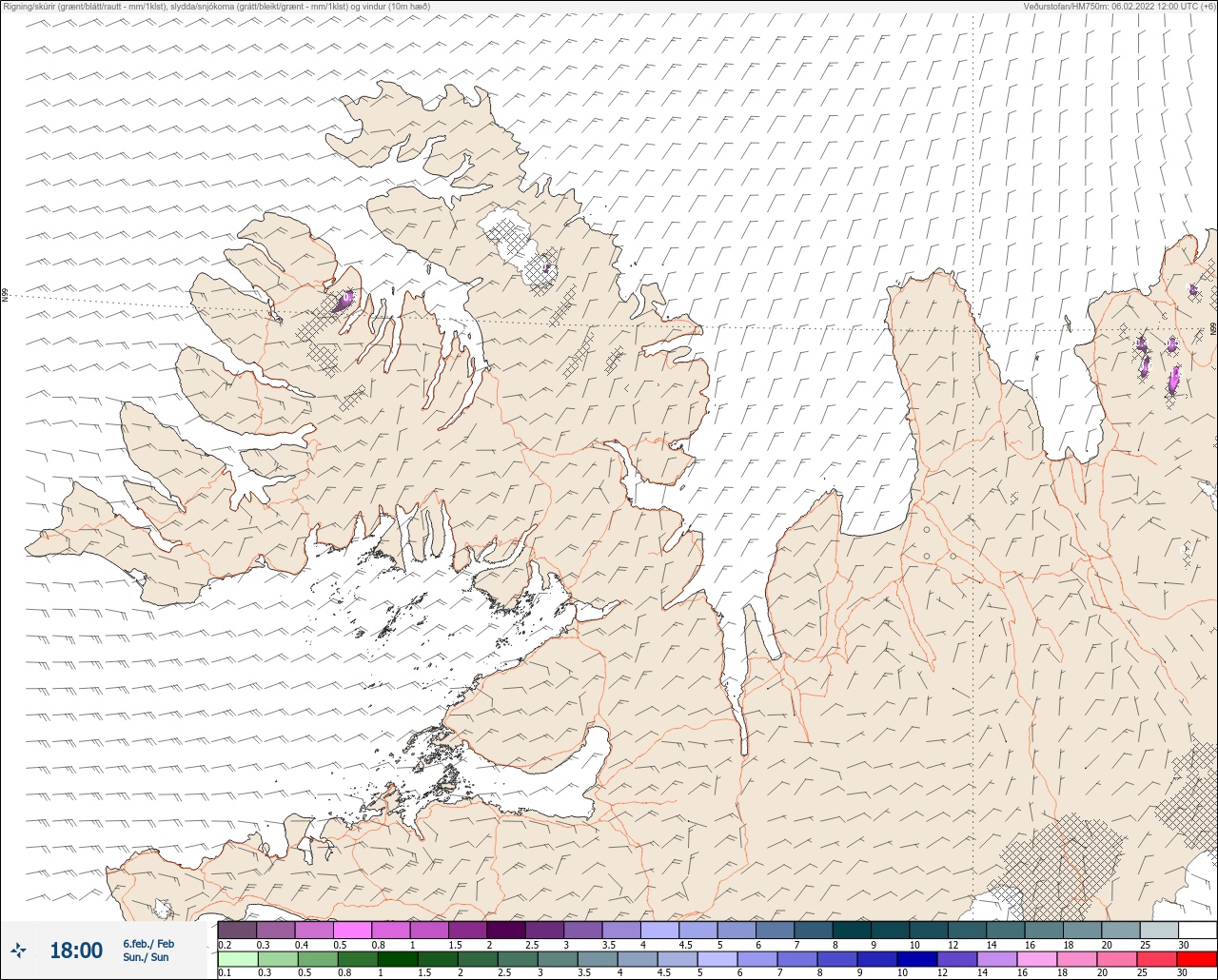Screen dimensions: 1218x980
Task: Click the 'Sun./ Sun' weekday text
Action: [x=146, y=957]
